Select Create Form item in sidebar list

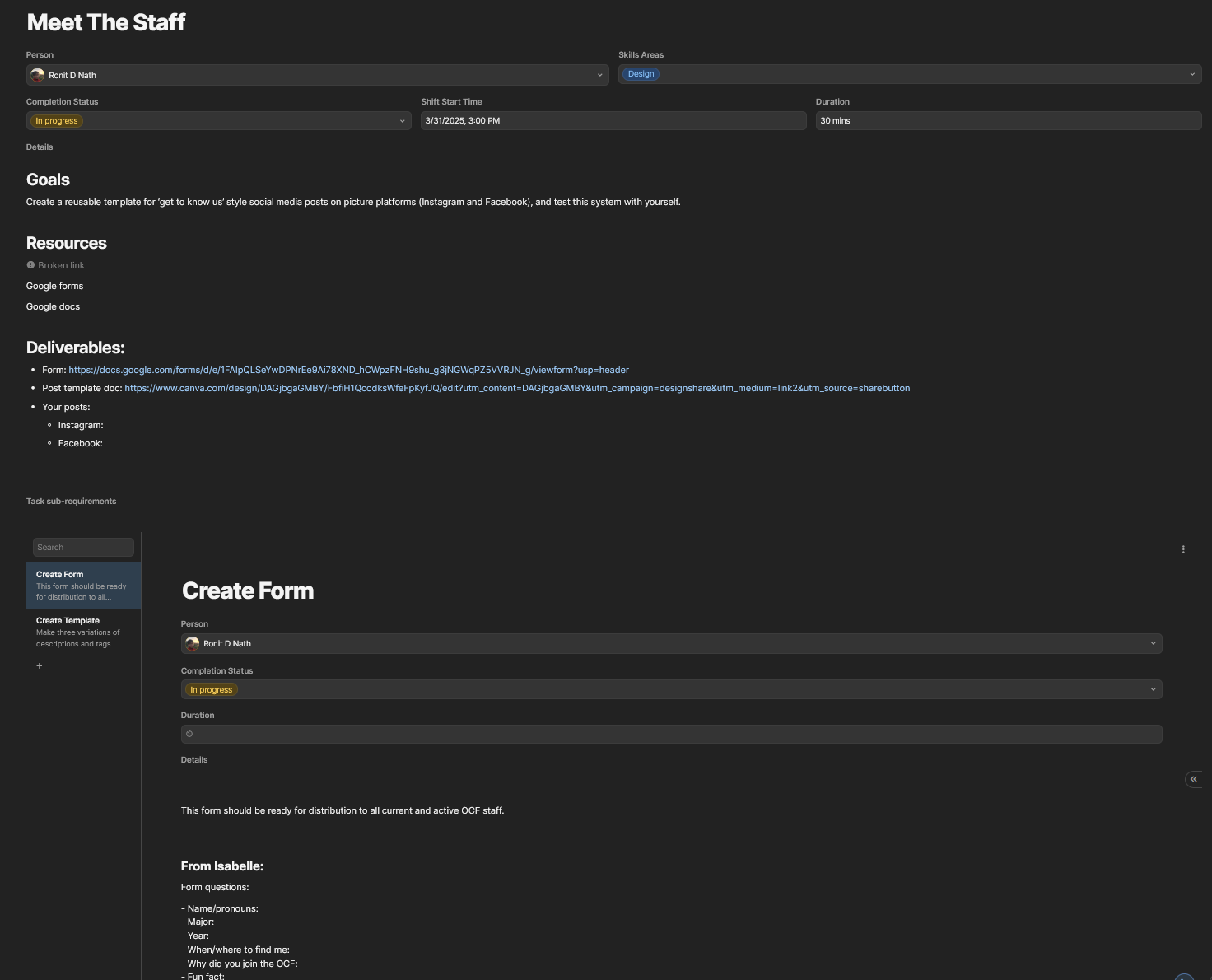[83, 586]
